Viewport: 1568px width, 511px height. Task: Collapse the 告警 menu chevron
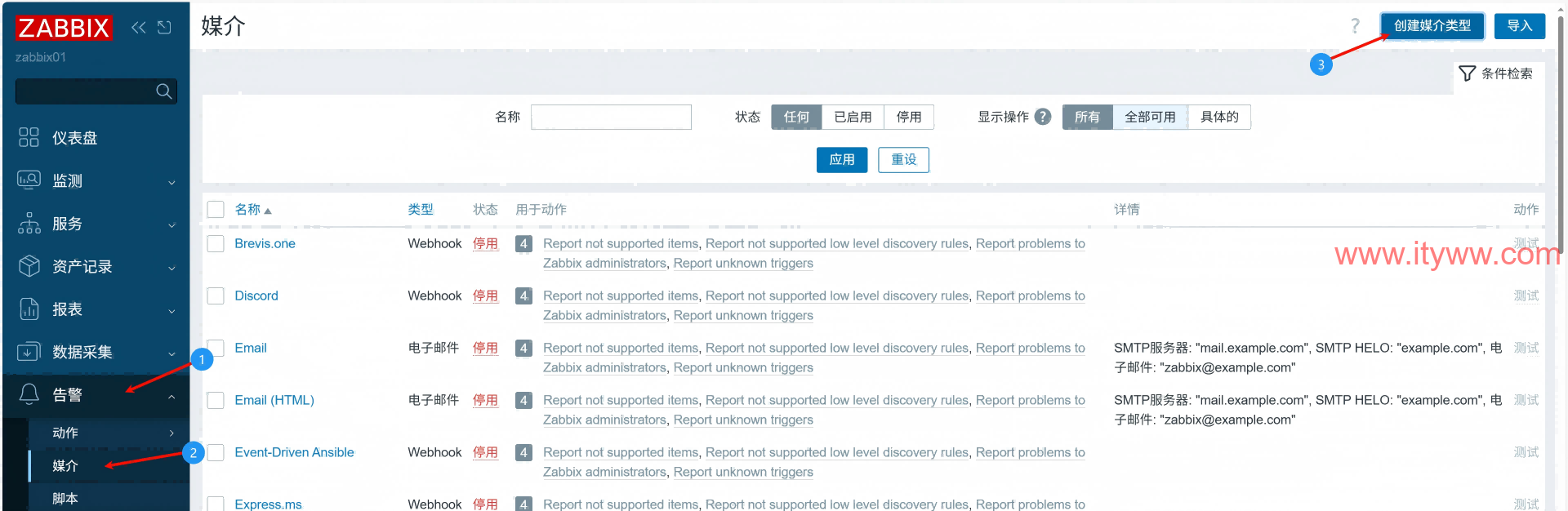(x=171, y=396)
